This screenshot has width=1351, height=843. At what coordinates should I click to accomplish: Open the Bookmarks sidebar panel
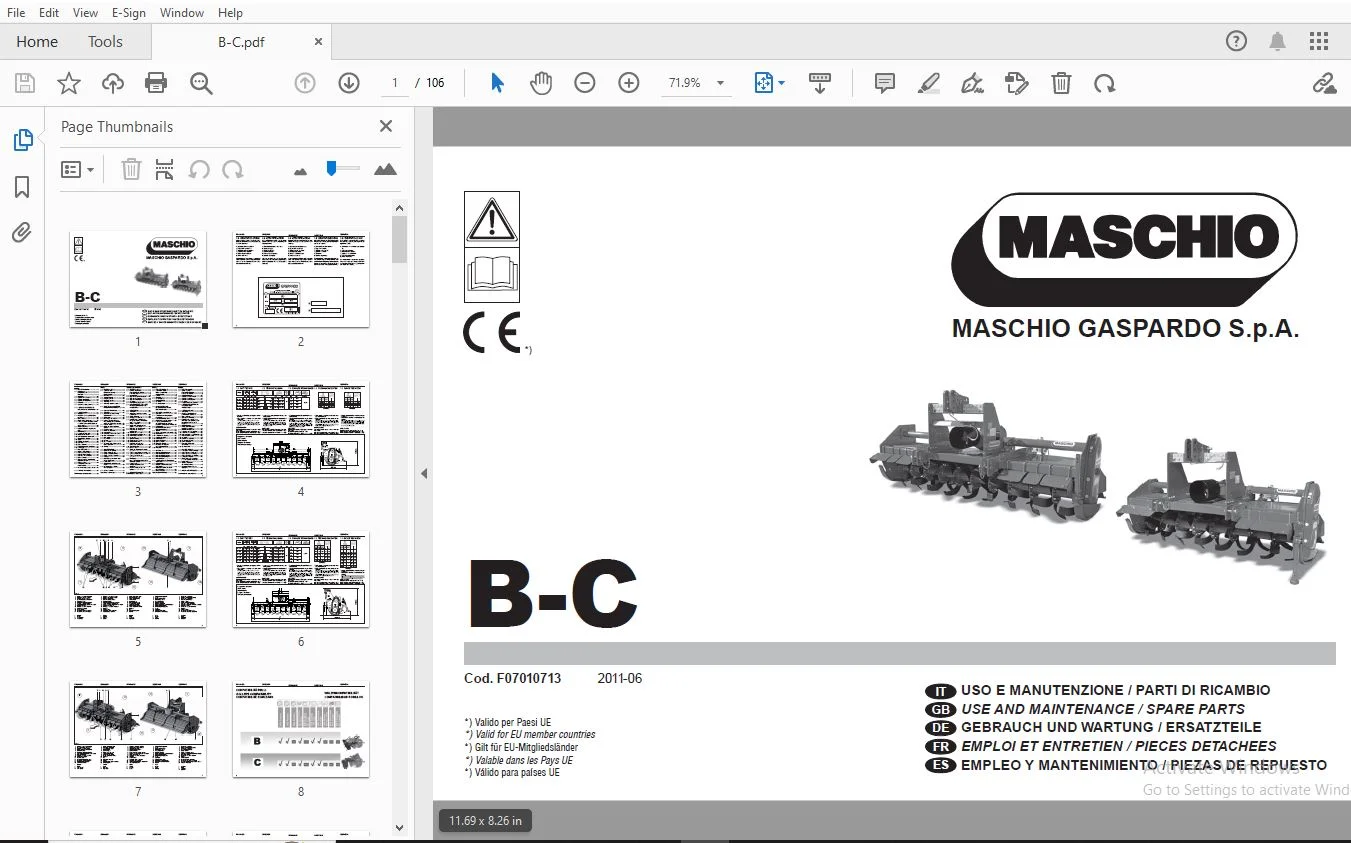[22, 187]
